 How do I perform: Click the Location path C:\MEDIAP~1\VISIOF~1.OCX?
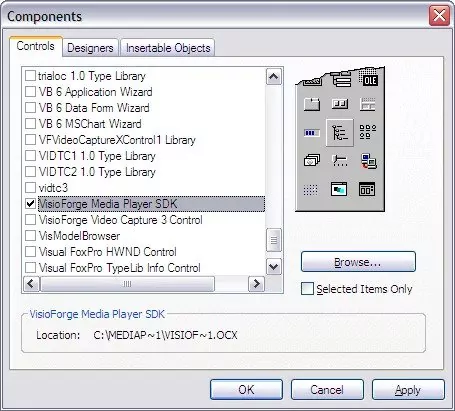(x=165, y=335)
